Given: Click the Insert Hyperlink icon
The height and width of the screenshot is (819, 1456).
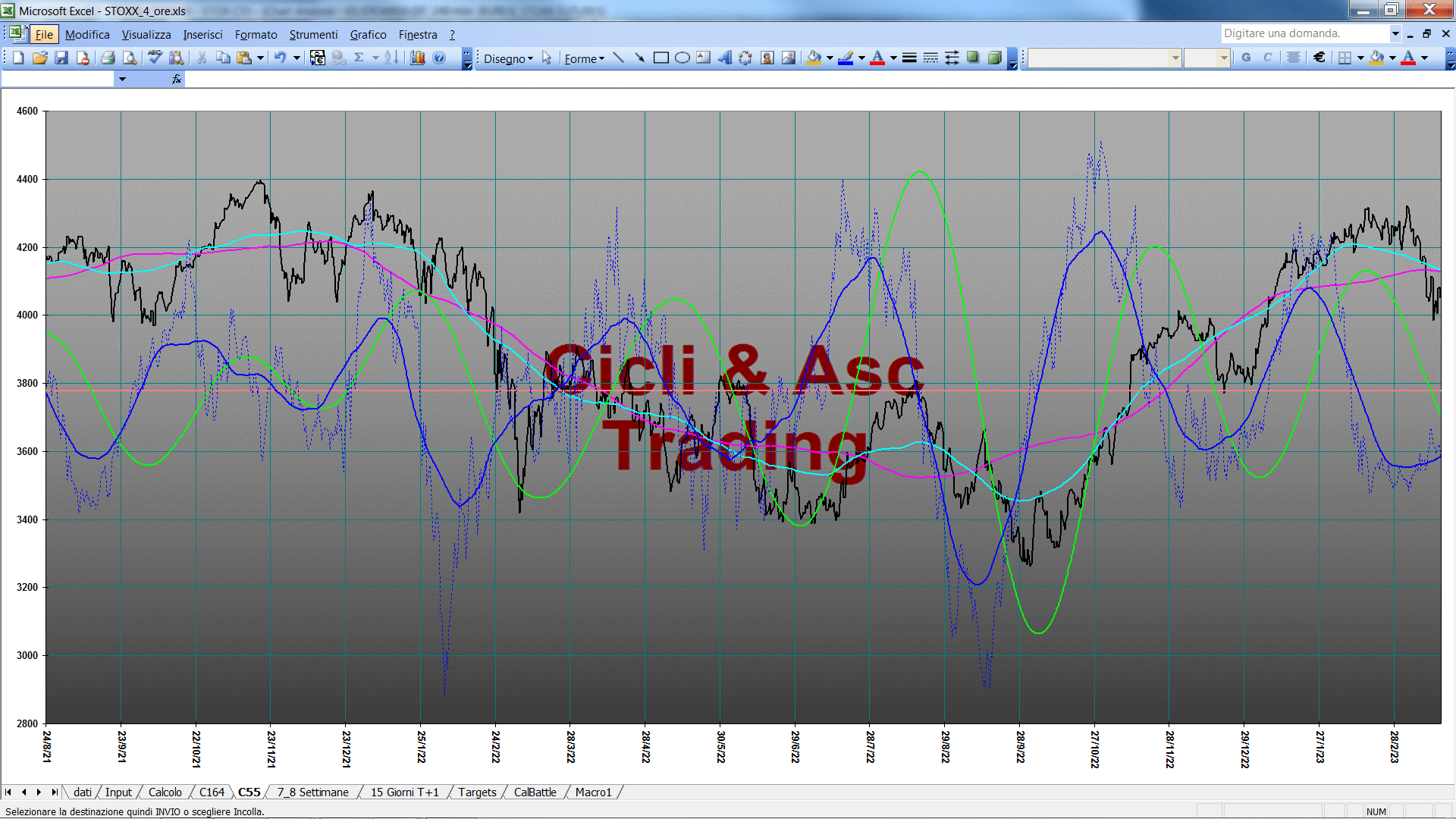Looking at the screenshot, I should 338,58.
